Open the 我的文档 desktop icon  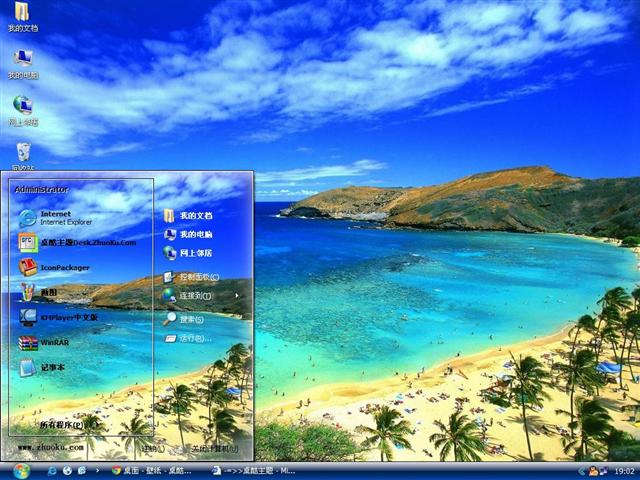22,17
